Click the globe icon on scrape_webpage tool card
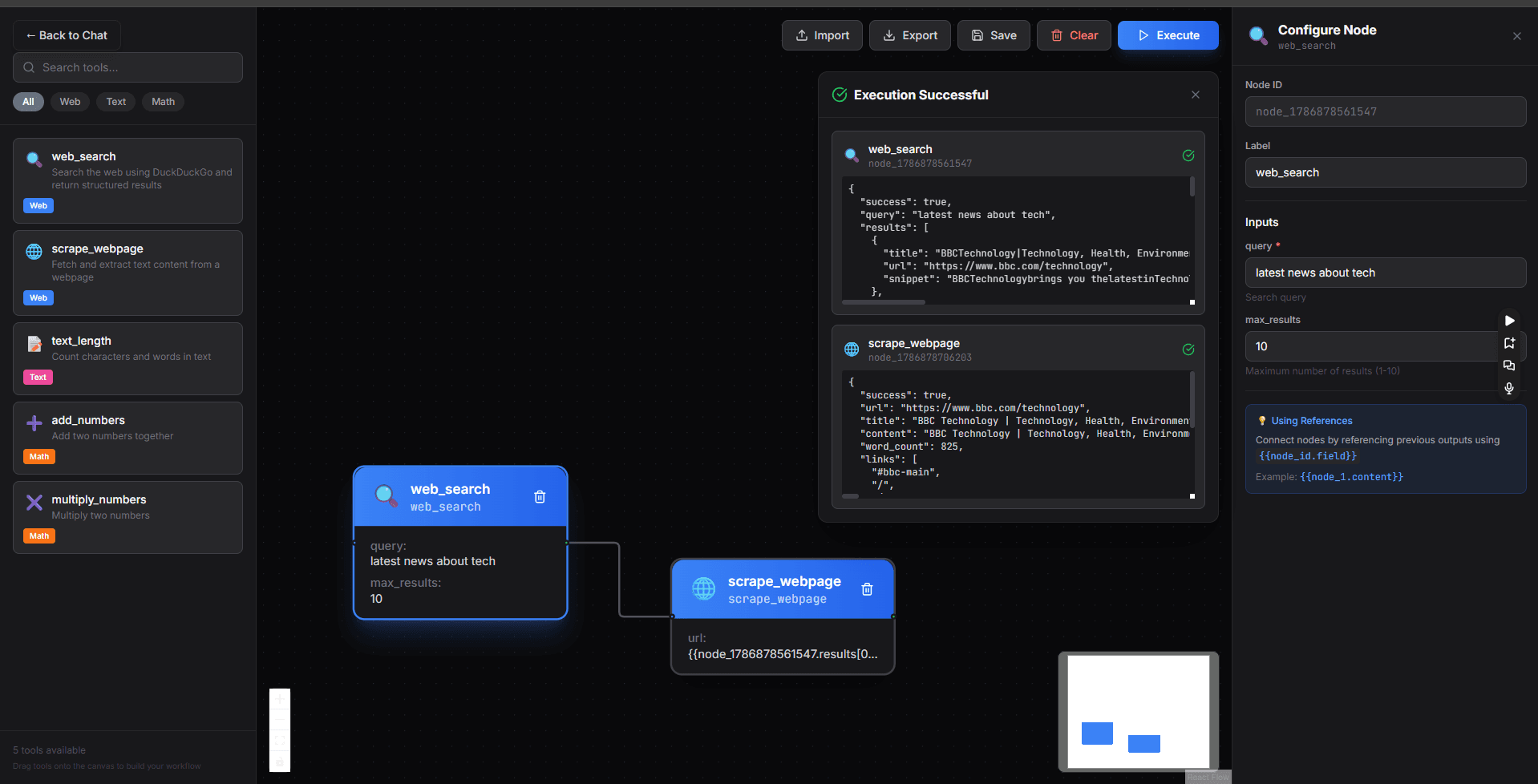1538x784 pixels. coord(34,252)
